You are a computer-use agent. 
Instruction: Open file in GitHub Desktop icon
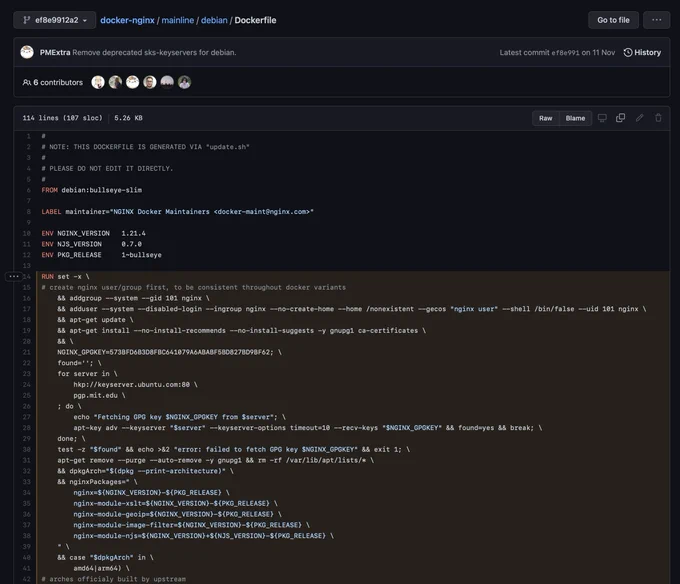602,118
